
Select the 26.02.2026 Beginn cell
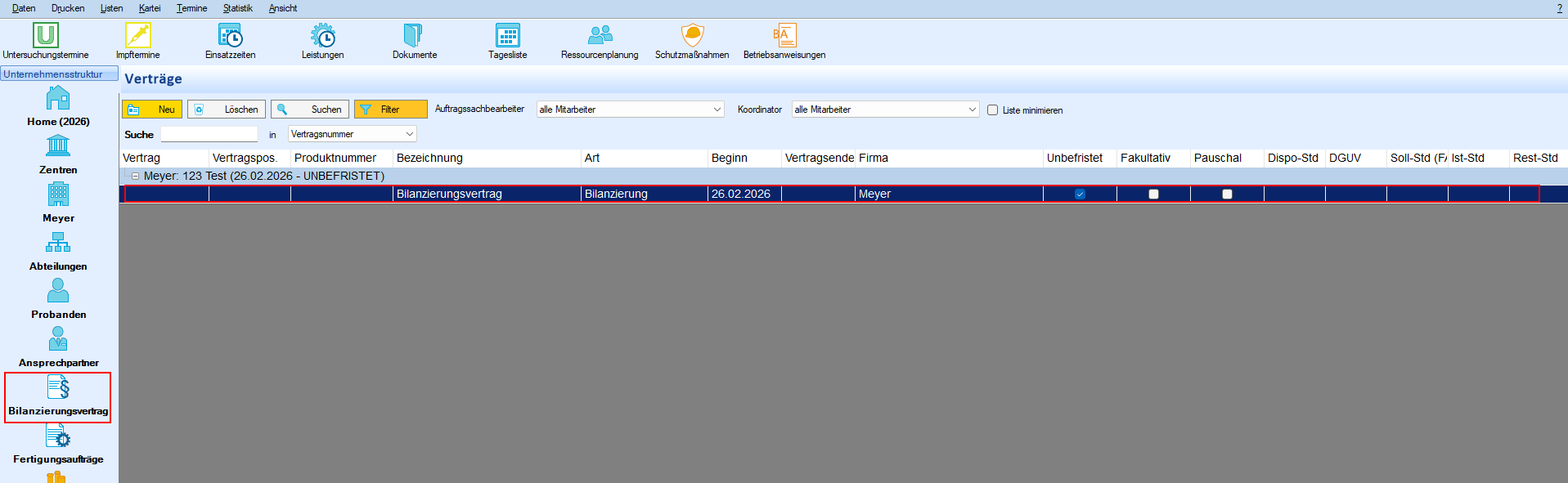pyautogui.click(x=744, y=194)
